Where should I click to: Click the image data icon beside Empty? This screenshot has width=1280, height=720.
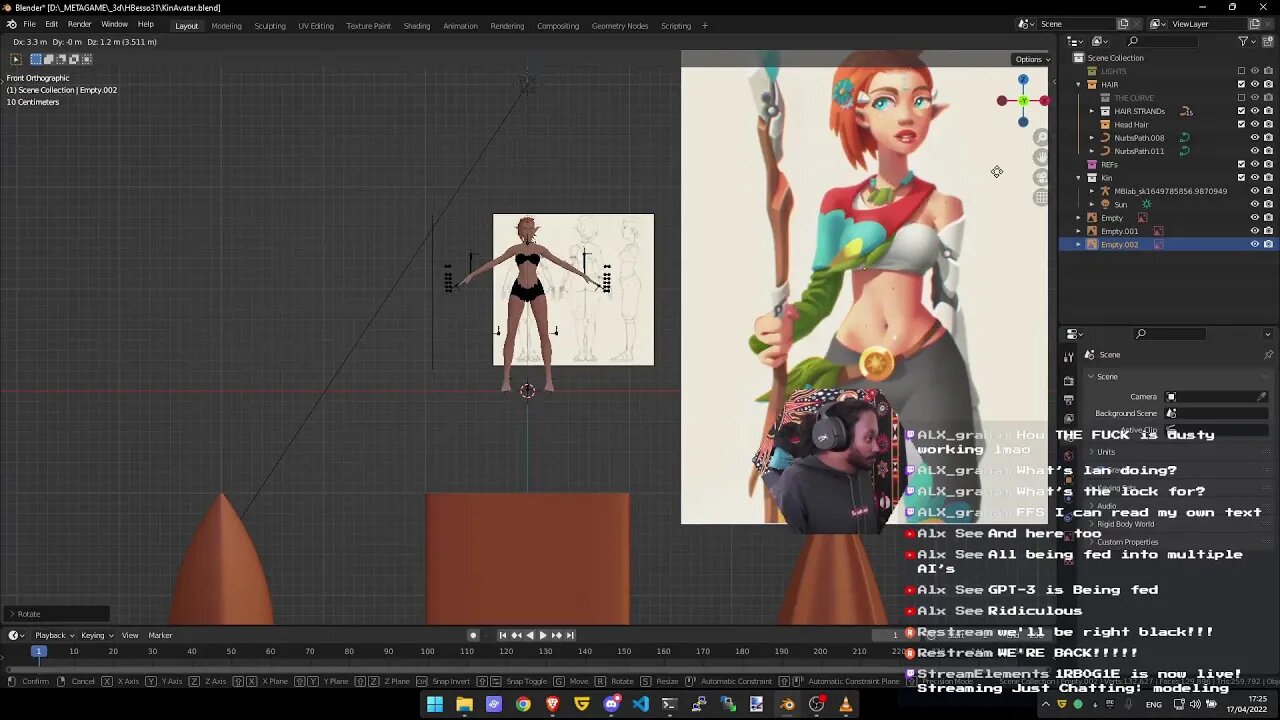coord(1143,218)
